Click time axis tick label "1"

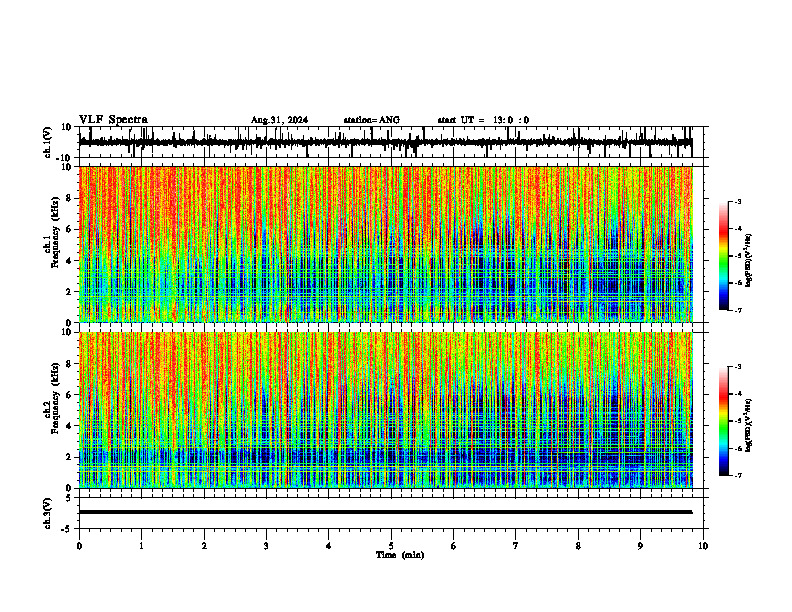tap(141, 546)
